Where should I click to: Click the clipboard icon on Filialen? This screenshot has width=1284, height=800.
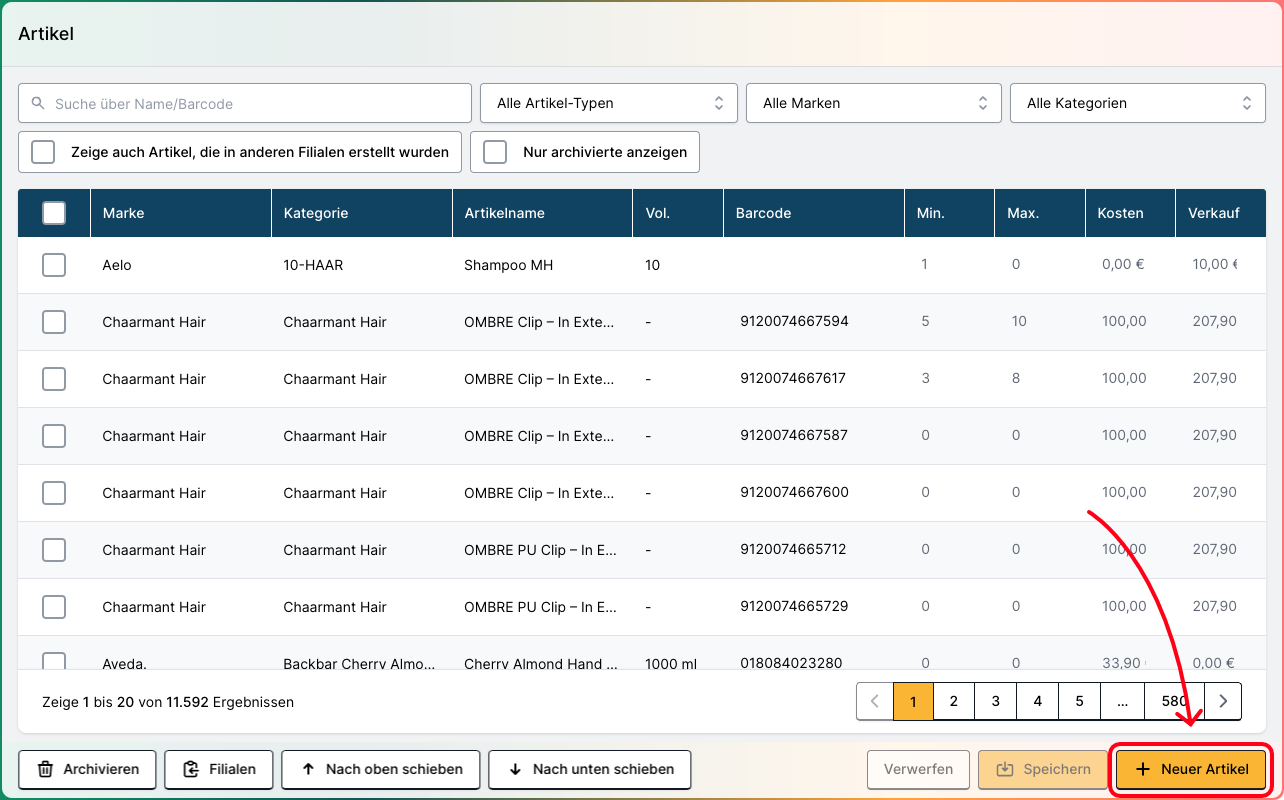tap(191, 769)
